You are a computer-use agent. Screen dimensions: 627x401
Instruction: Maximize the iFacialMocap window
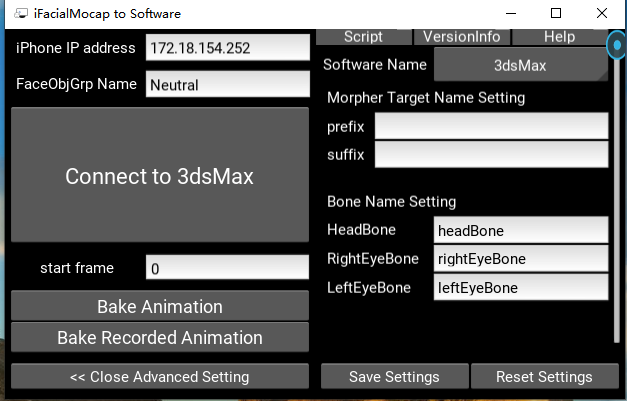point(556,14)
